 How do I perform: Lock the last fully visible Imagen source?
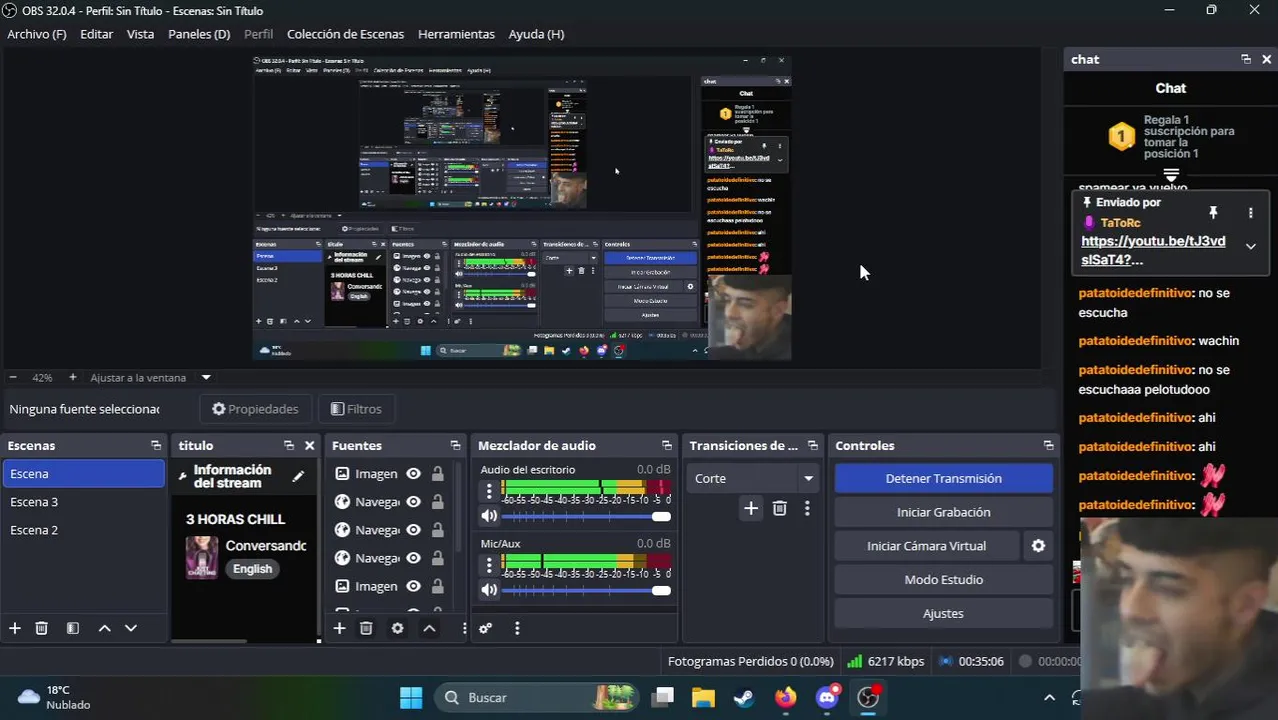click(x=437, y=586)
